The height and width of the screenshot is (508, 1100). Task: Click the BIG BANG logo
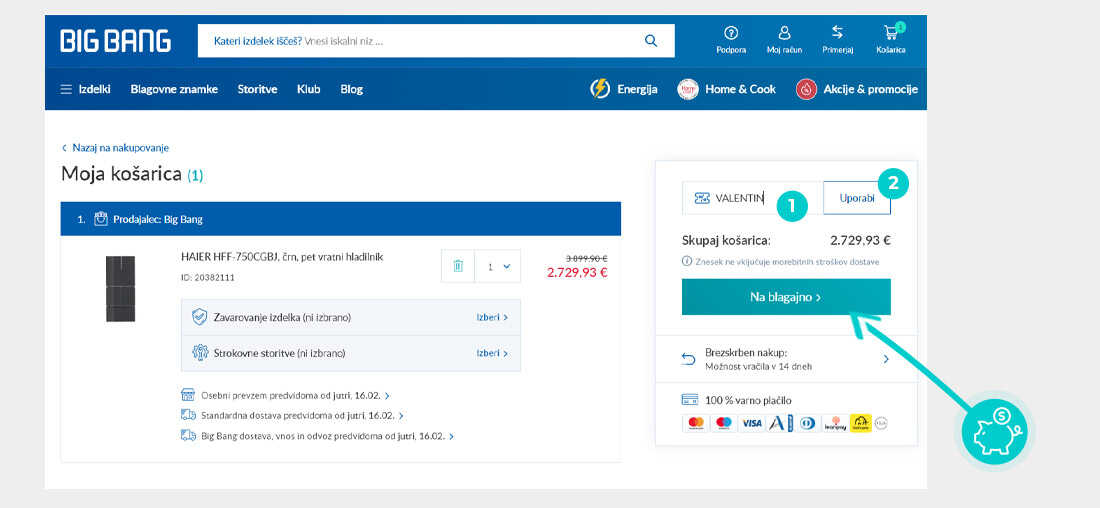116,41
